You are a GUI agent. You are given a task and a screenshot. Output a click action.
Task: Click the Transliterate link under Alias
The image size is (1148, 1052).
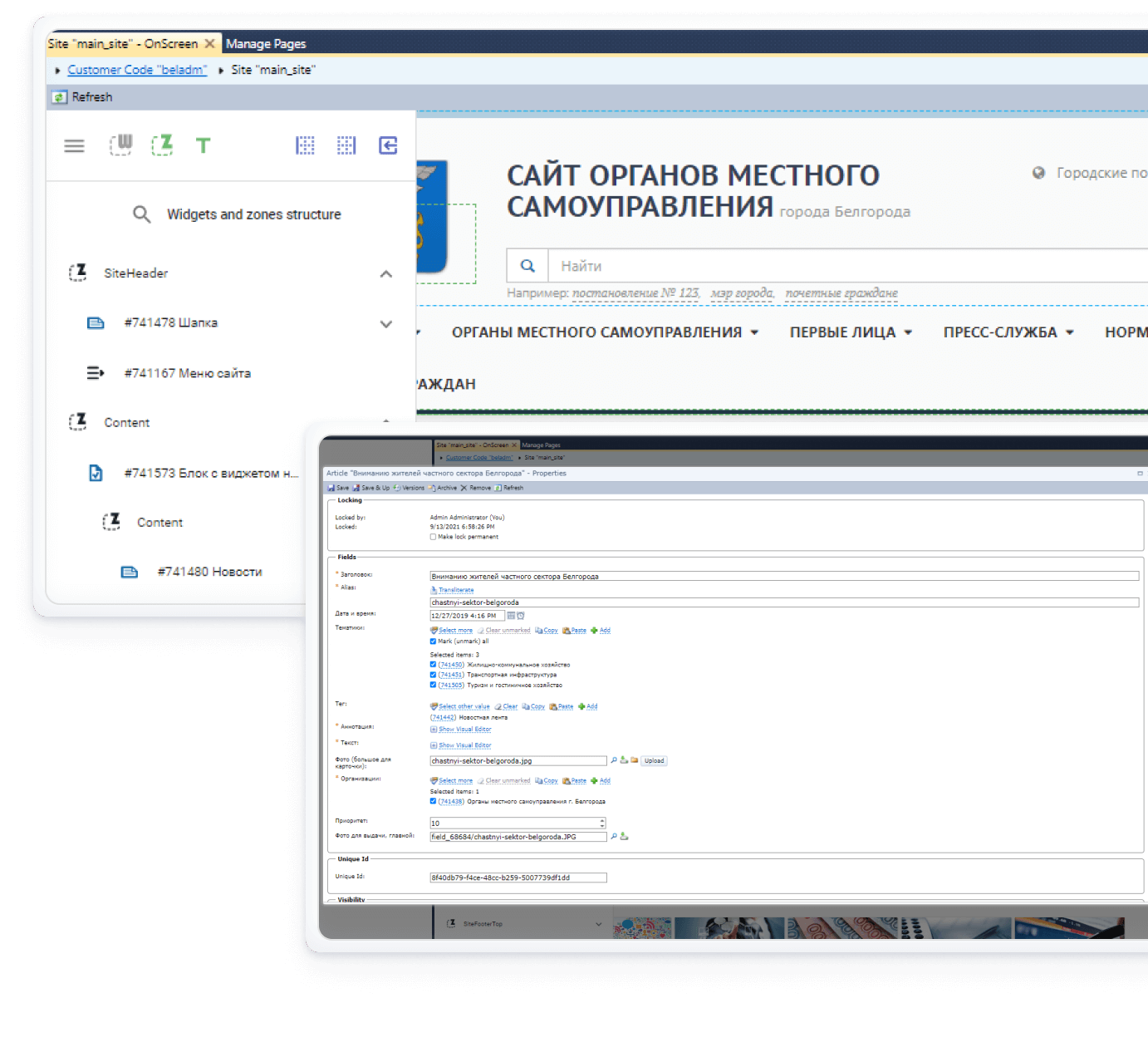click(456, 590)
